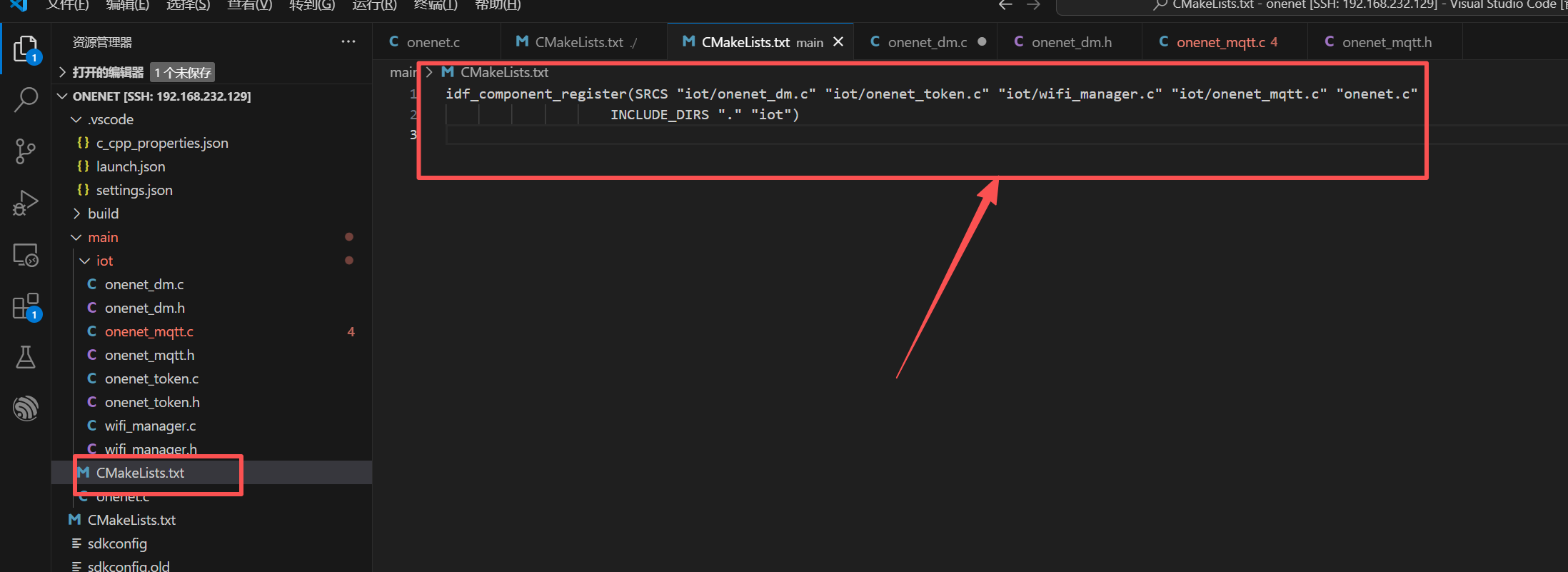Click unsaved dot on onenet_dm.c tab
The image size is (1568, 572).
pyautogui.click(x=982, y=41)
